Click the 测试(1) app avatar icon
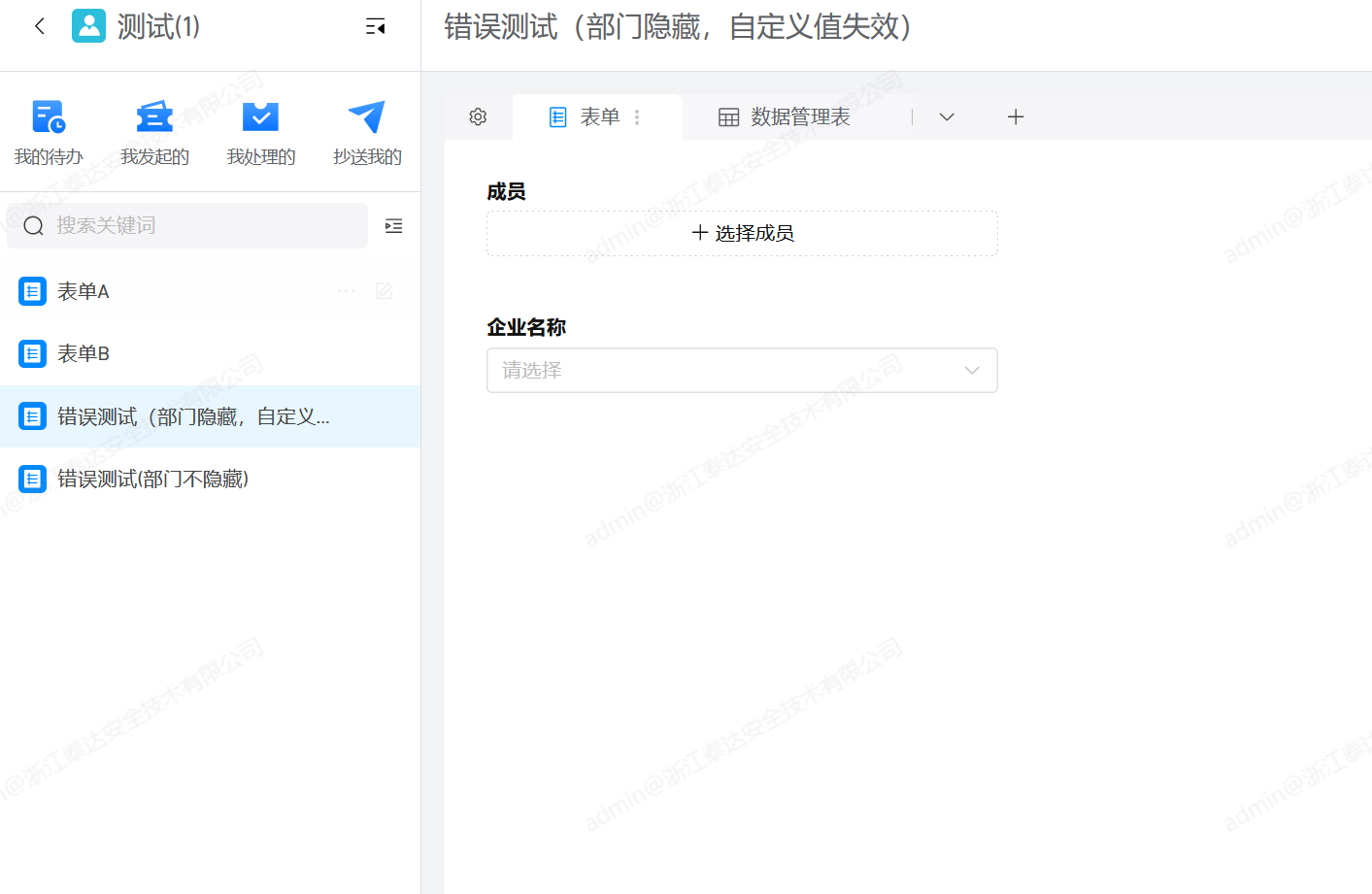 coord(89,26)
